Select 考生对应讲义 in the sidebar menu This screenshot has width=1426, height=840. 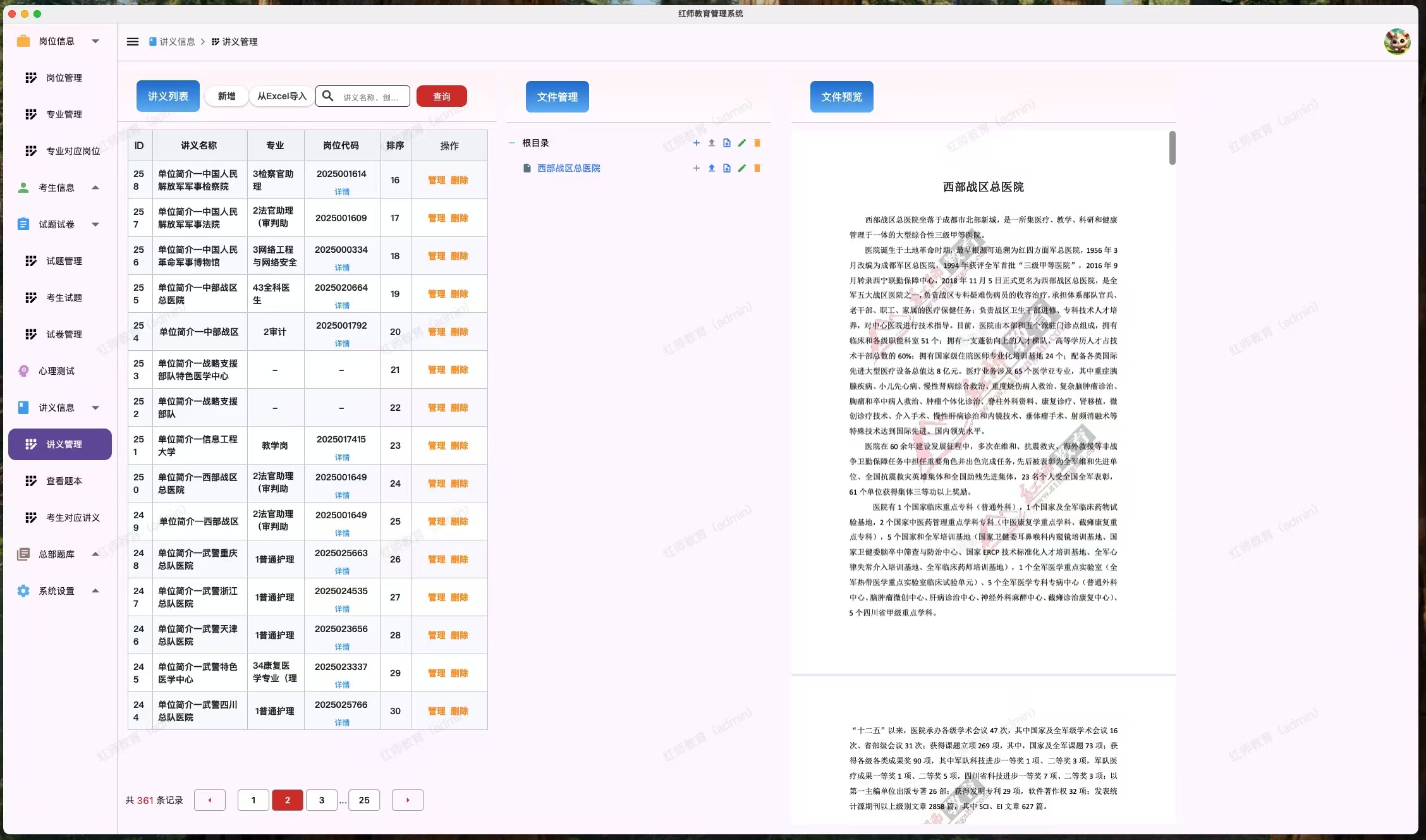coord(73,518)
